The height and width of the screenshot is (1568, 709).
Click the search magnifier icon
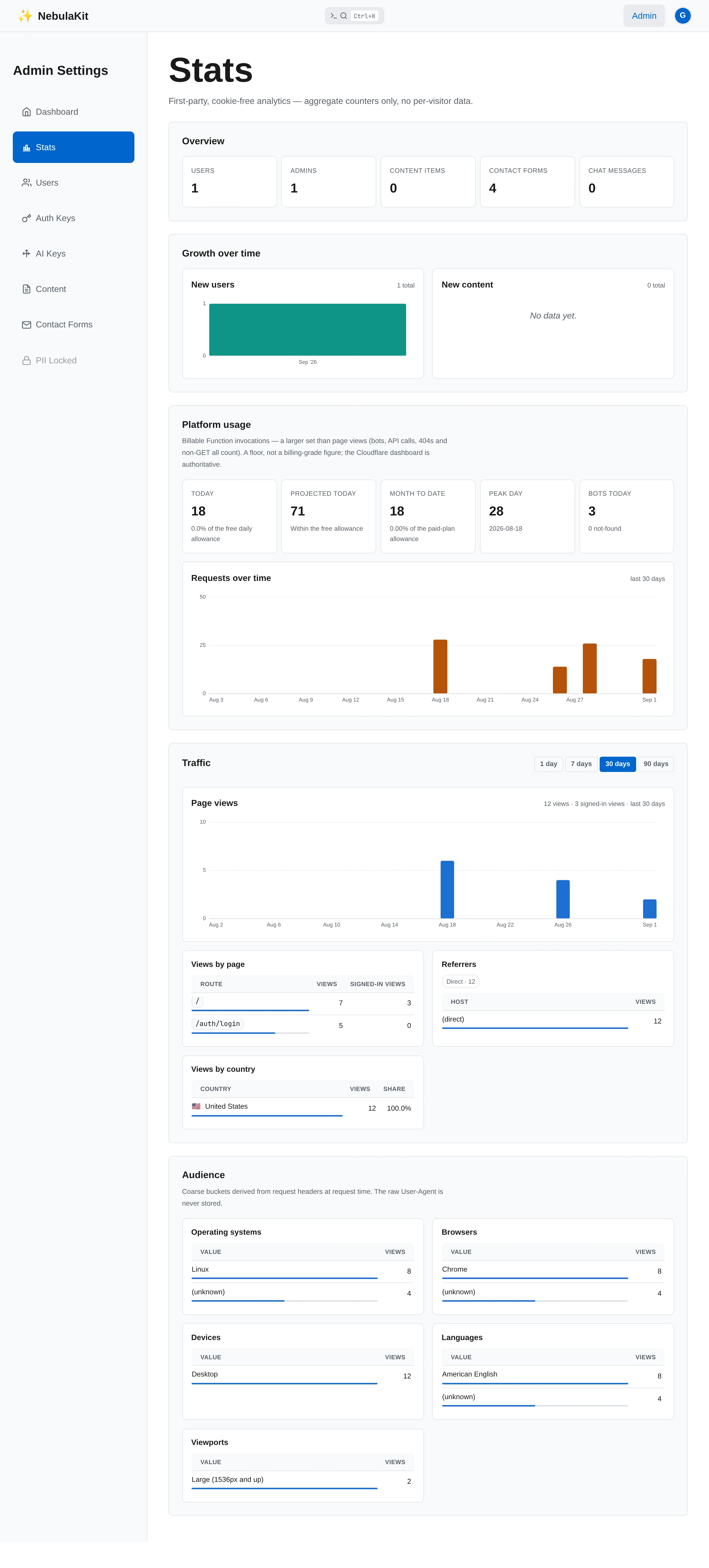344,16
